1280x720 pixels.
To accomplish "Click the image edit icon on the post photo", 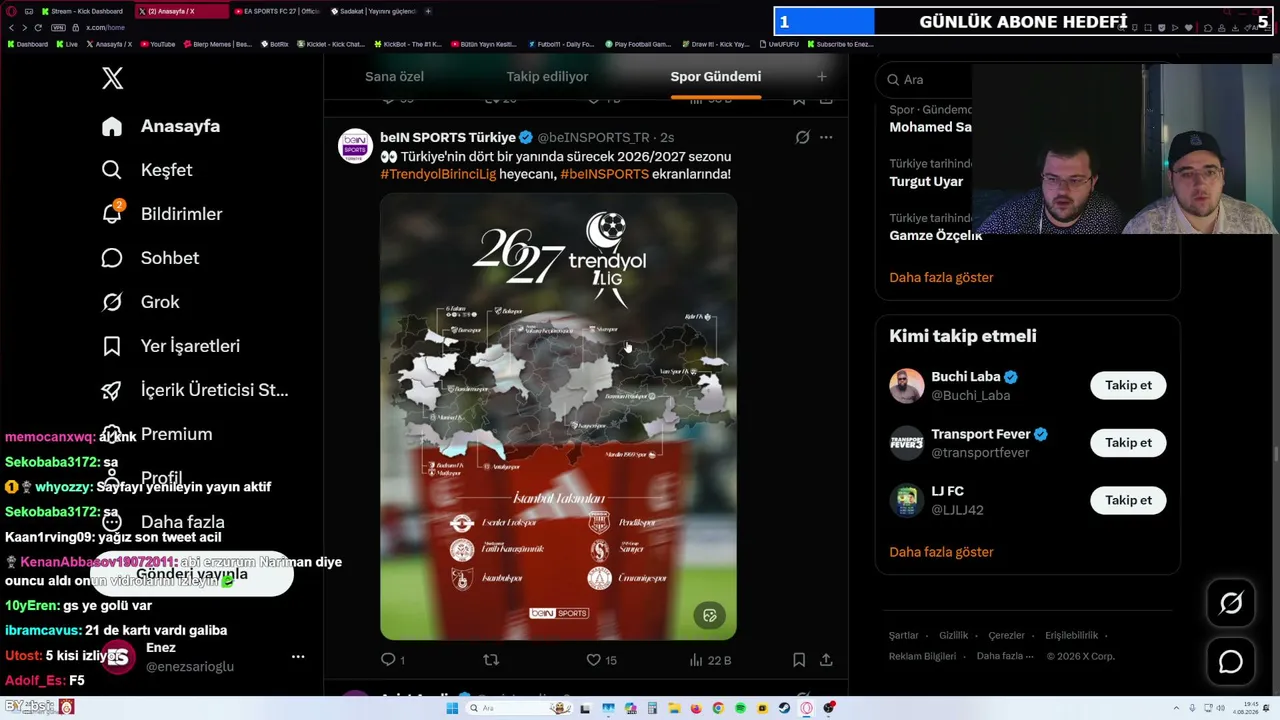I will click(710, 615).
